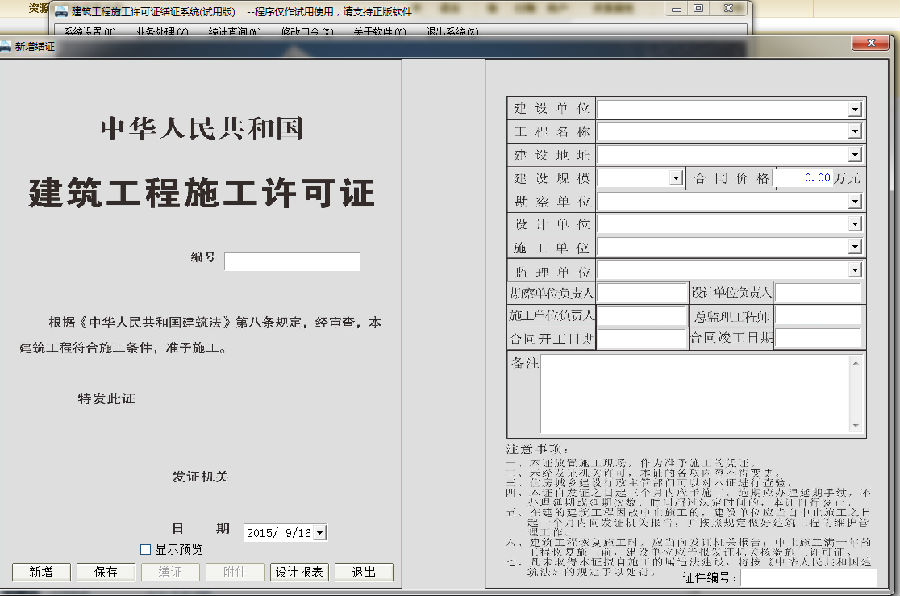Open the 系统设置 menu in the main window
900x596 pixels.
tap(90, 31)
